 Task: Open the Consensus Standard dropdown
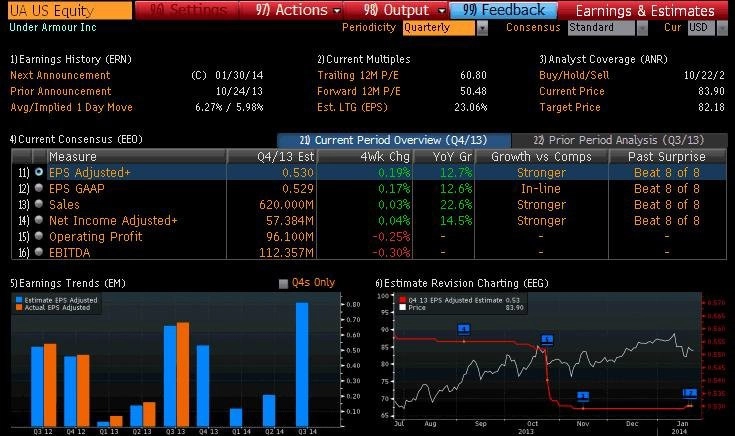click(x=642, y=28)
